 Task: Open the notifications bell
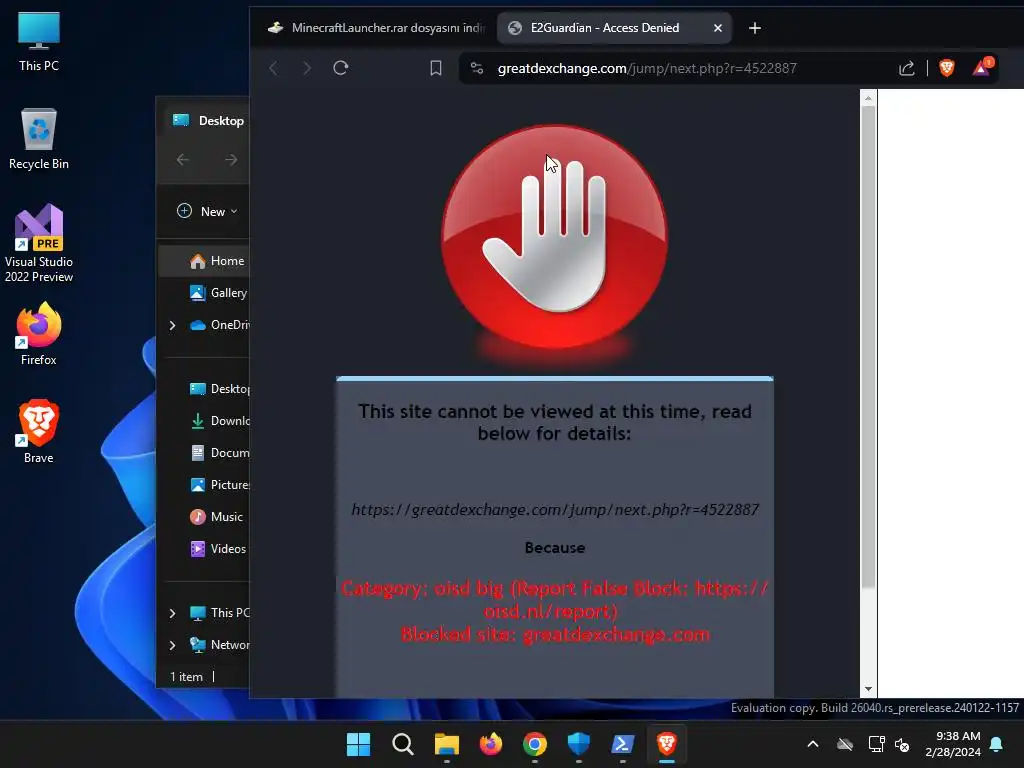pyautogui.click(x=996, y=744)
